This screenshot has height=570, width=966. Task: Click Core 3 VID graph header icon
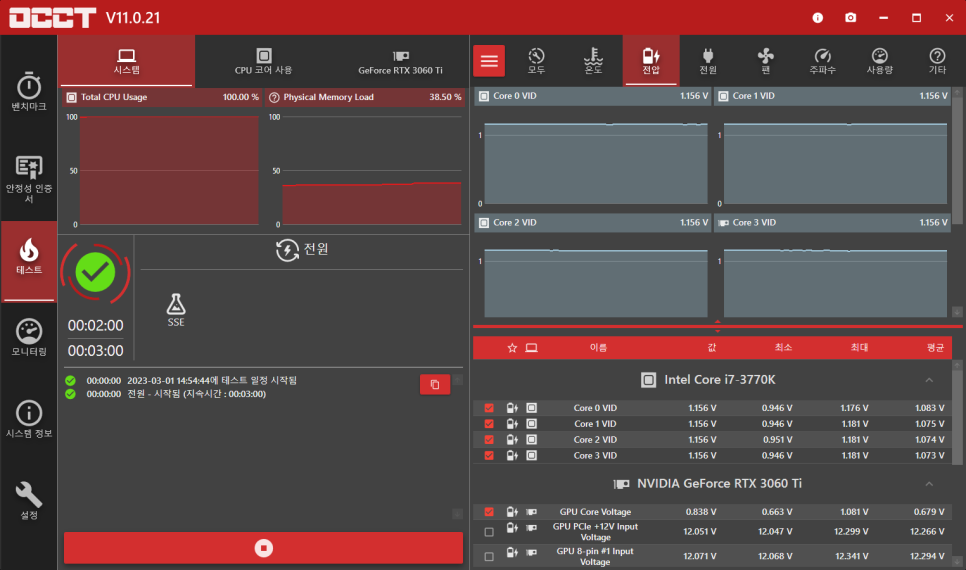click(x=723, y=223)
